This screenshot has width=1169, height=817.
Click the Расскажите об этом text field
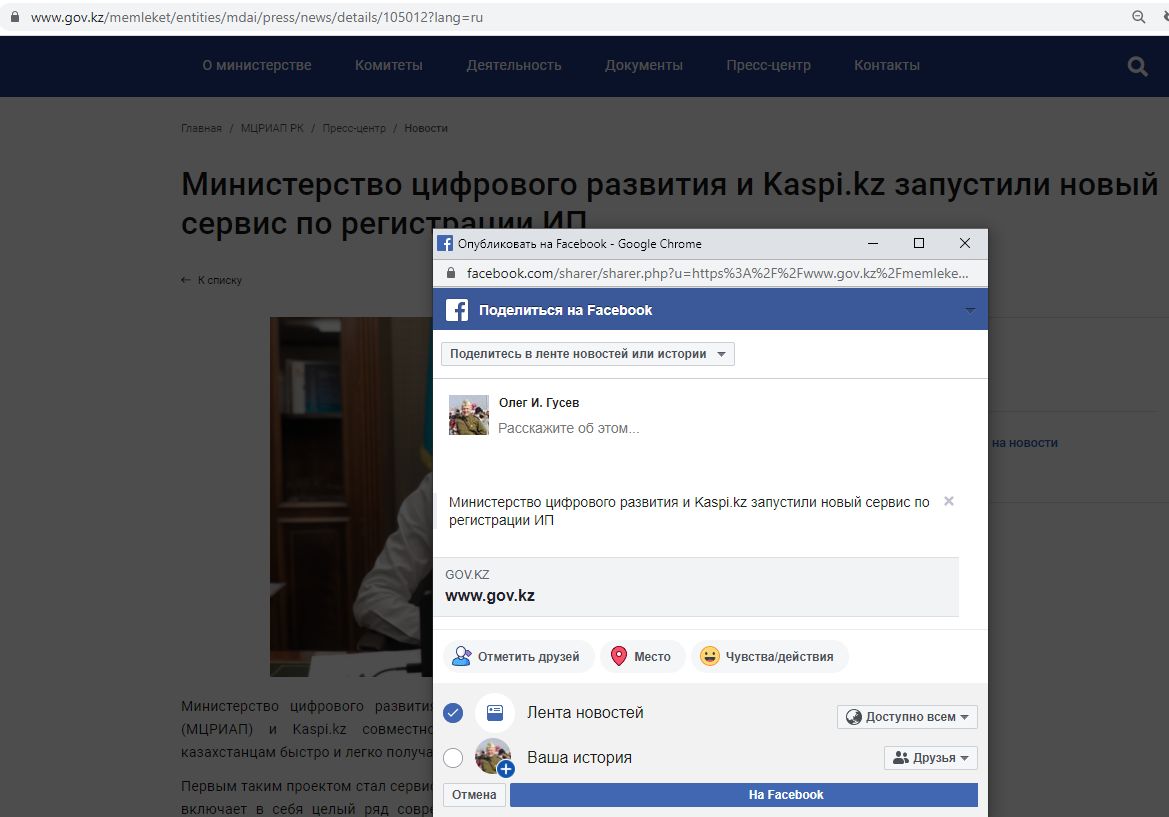point(569,429)
